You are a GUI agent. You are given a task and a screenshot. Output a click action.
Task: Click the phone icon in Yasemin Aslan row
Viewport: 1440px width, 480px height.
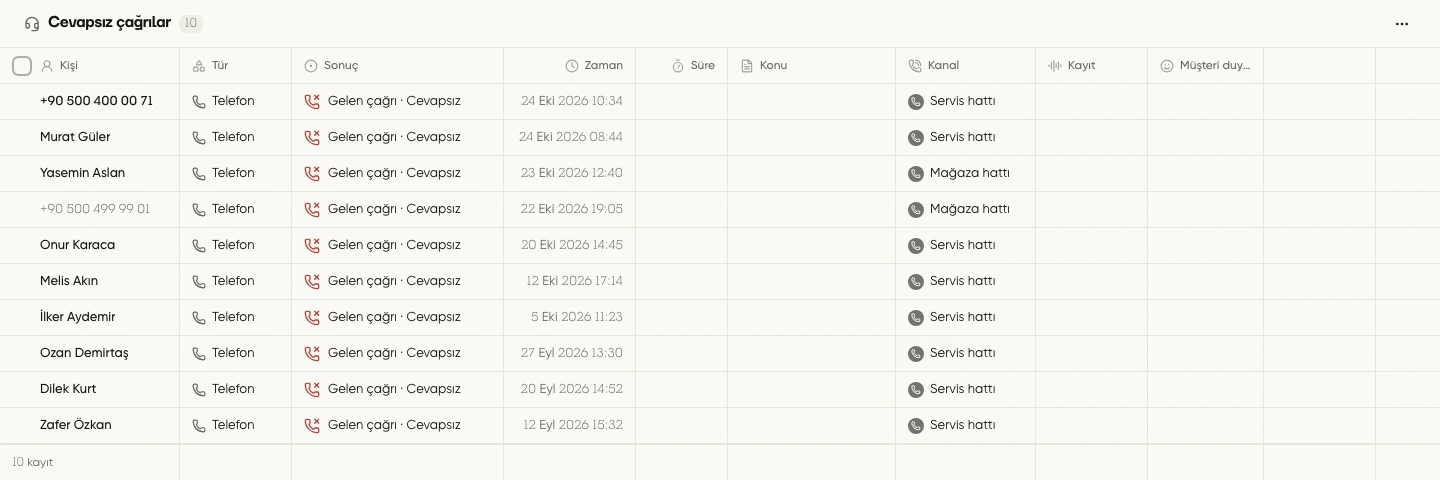[199, 173]
